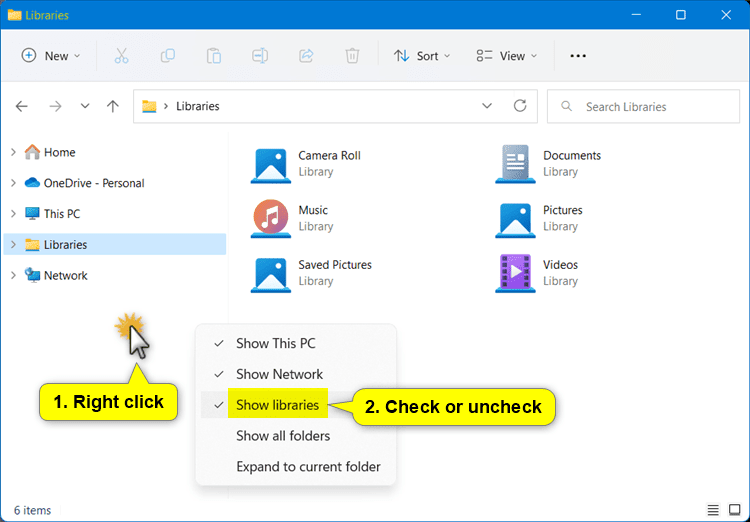Click Libraries breadcrumb in address bar
Viewport: 750px width, 522px height.
pyautogui.click(x=198, y=106)
